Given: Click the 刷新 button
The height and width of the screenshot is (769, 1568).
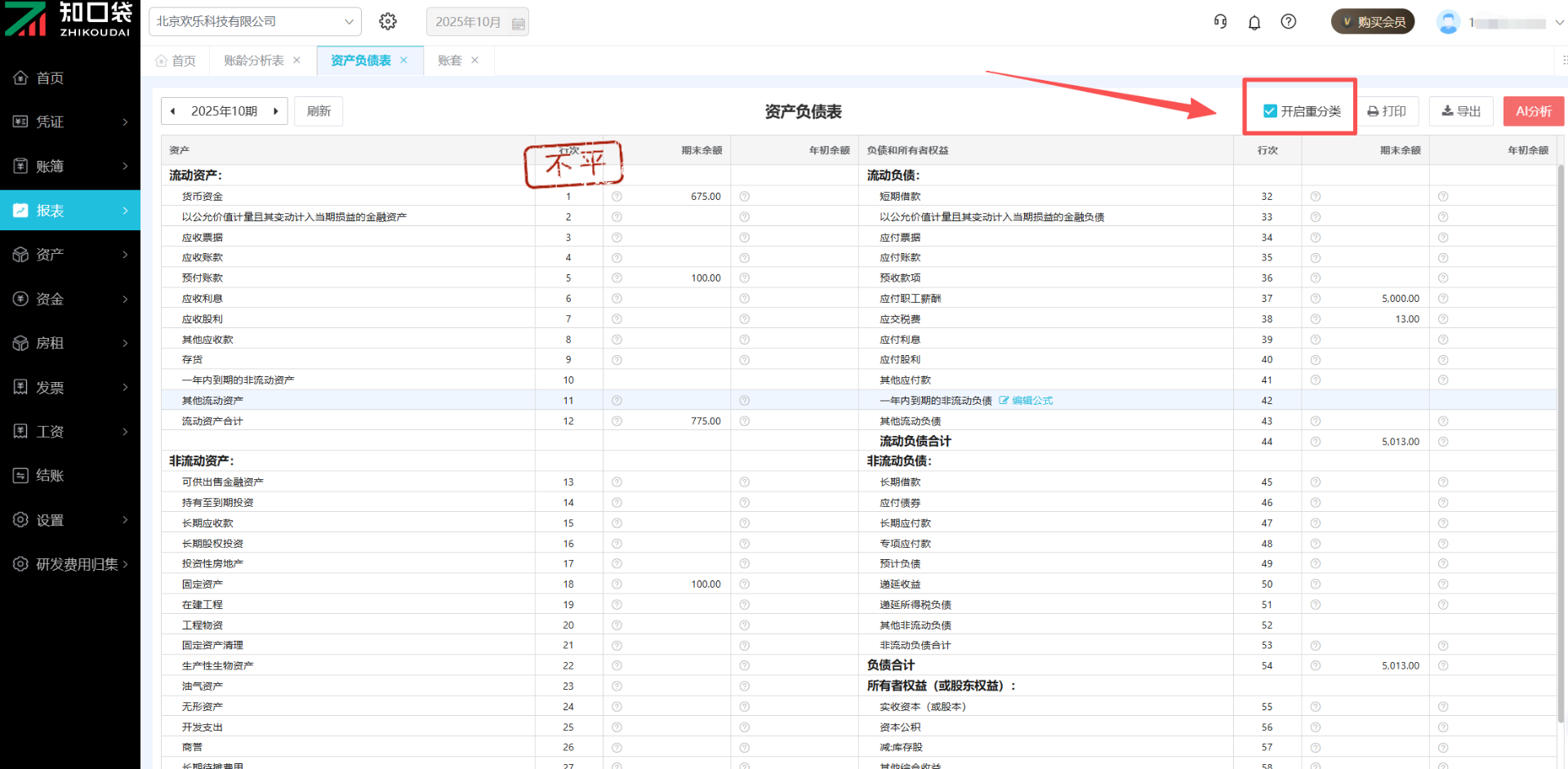Looking at the screenshot, I should click(318, 111).
